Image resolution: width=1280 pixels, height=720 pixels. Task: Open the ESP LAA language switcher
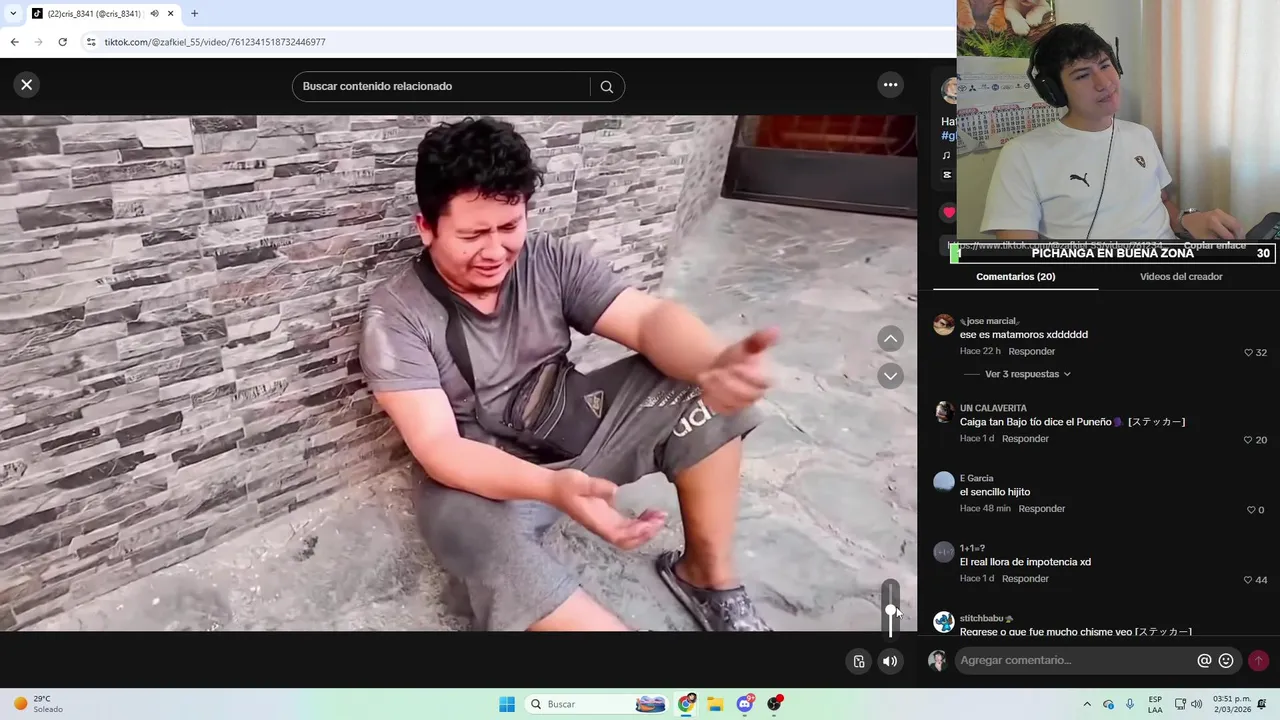(1155, 704)
